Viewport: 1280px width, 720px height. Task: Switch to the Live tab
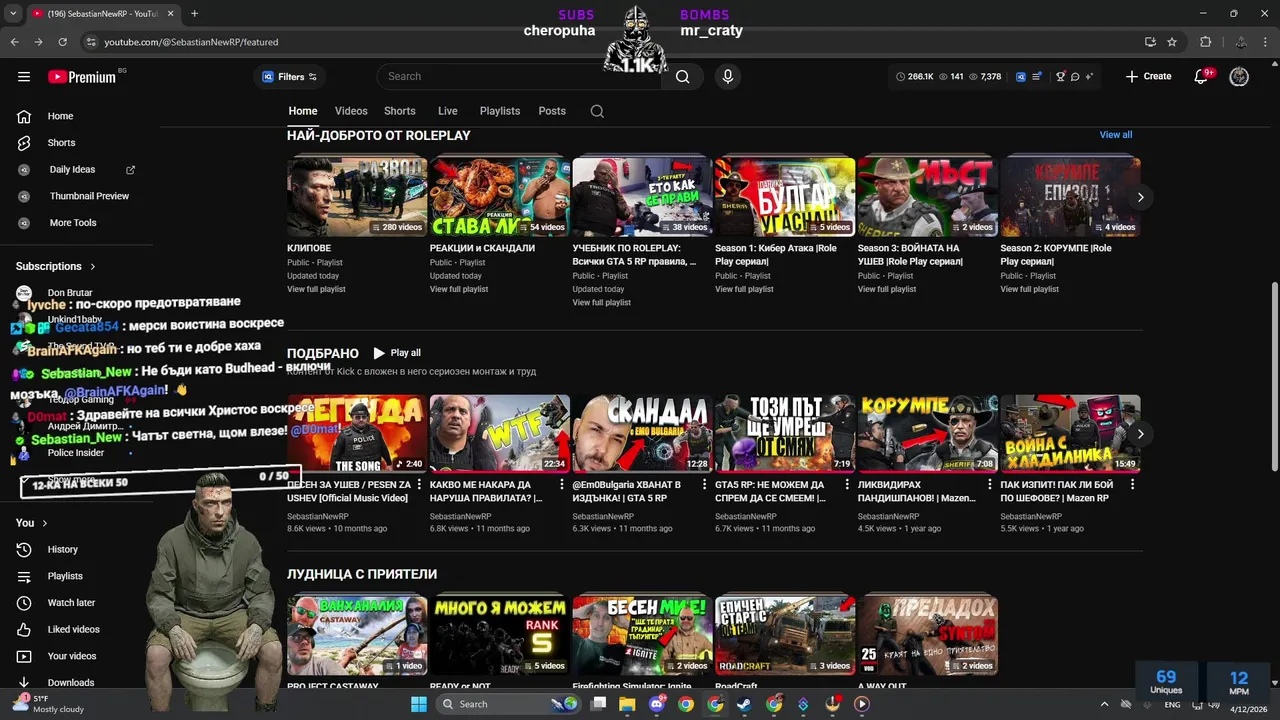tap(448, 111)
